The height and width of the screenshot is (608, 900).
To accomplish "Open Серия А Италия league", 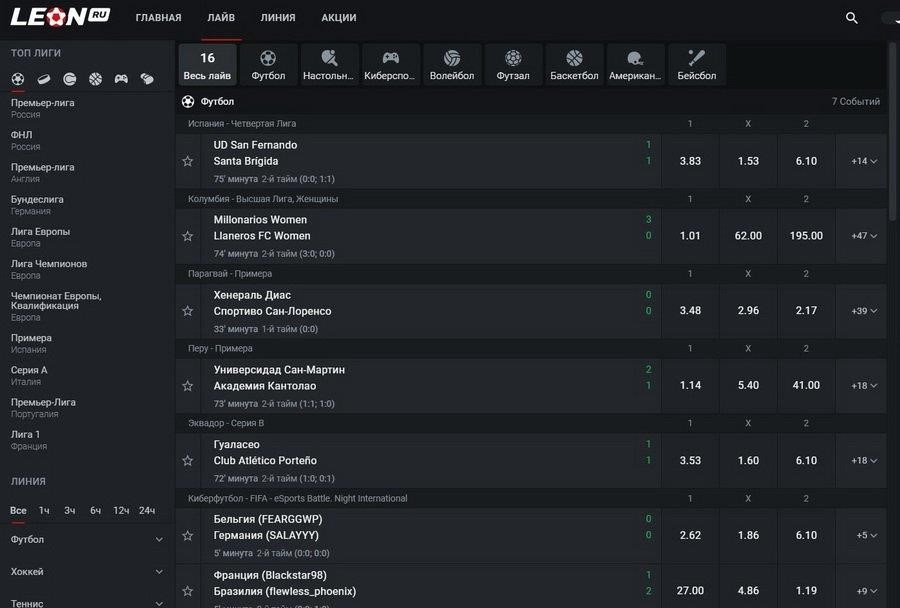I will click(x=29, y=375).
